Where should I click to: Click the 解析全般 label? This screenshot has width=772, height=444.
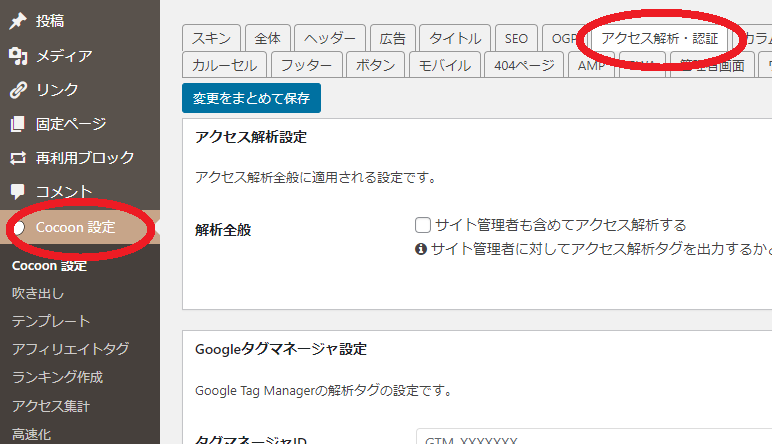(223, 230)
